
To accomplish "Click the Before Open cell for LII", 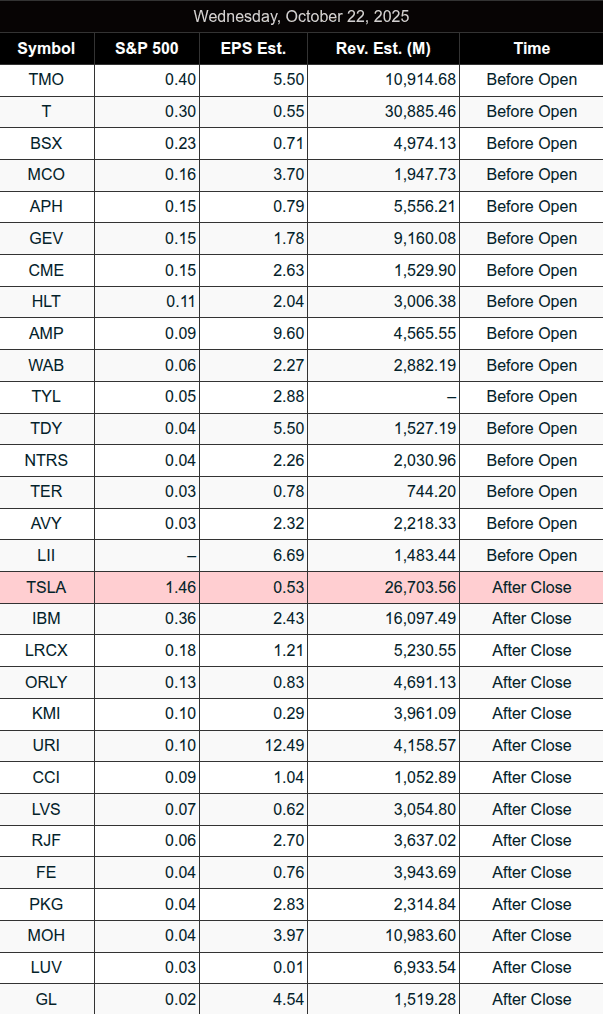I will (x=531, y=555).
